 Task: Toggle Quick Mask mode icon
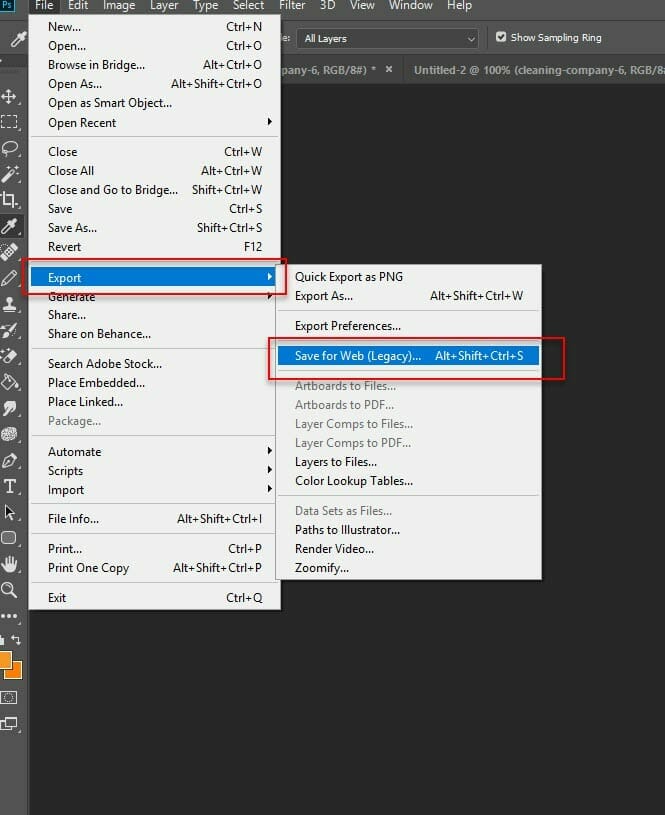click(9, 698)
